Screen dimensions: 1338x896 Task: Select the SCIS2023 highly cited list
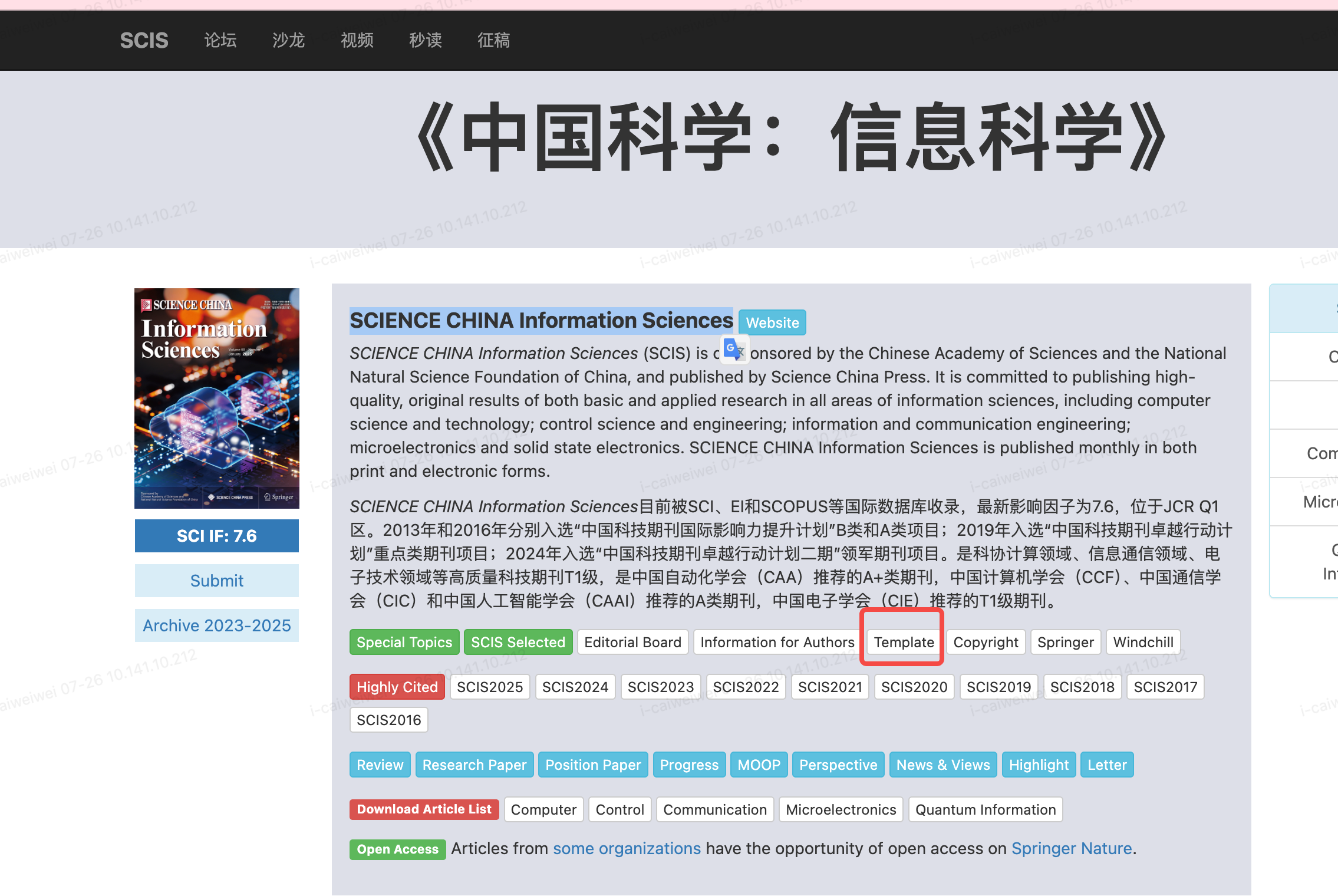[x=660, y=687]
